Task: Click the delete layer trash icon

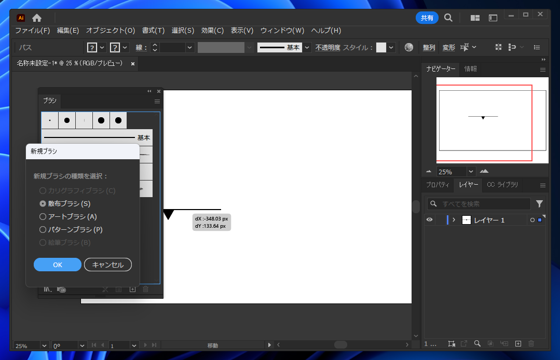Action: (x=531, y=344)
